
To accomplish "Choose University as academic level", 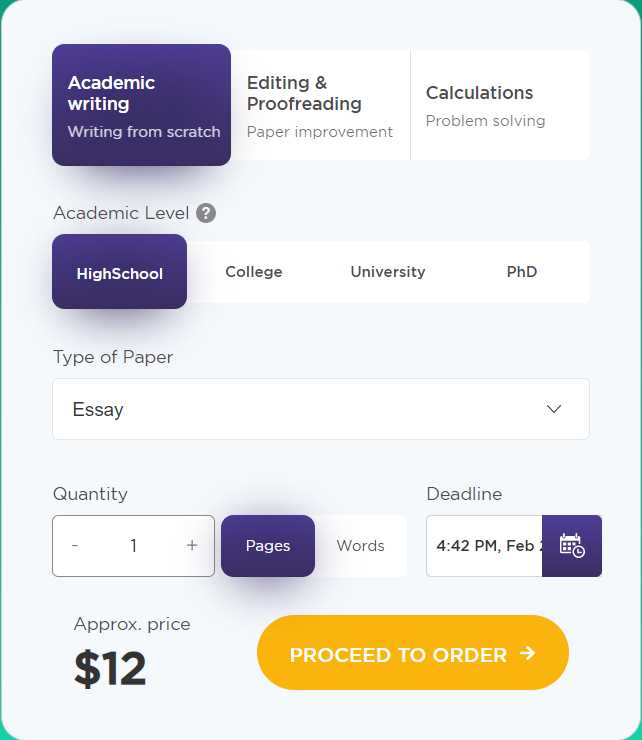I will coord(388,272).
